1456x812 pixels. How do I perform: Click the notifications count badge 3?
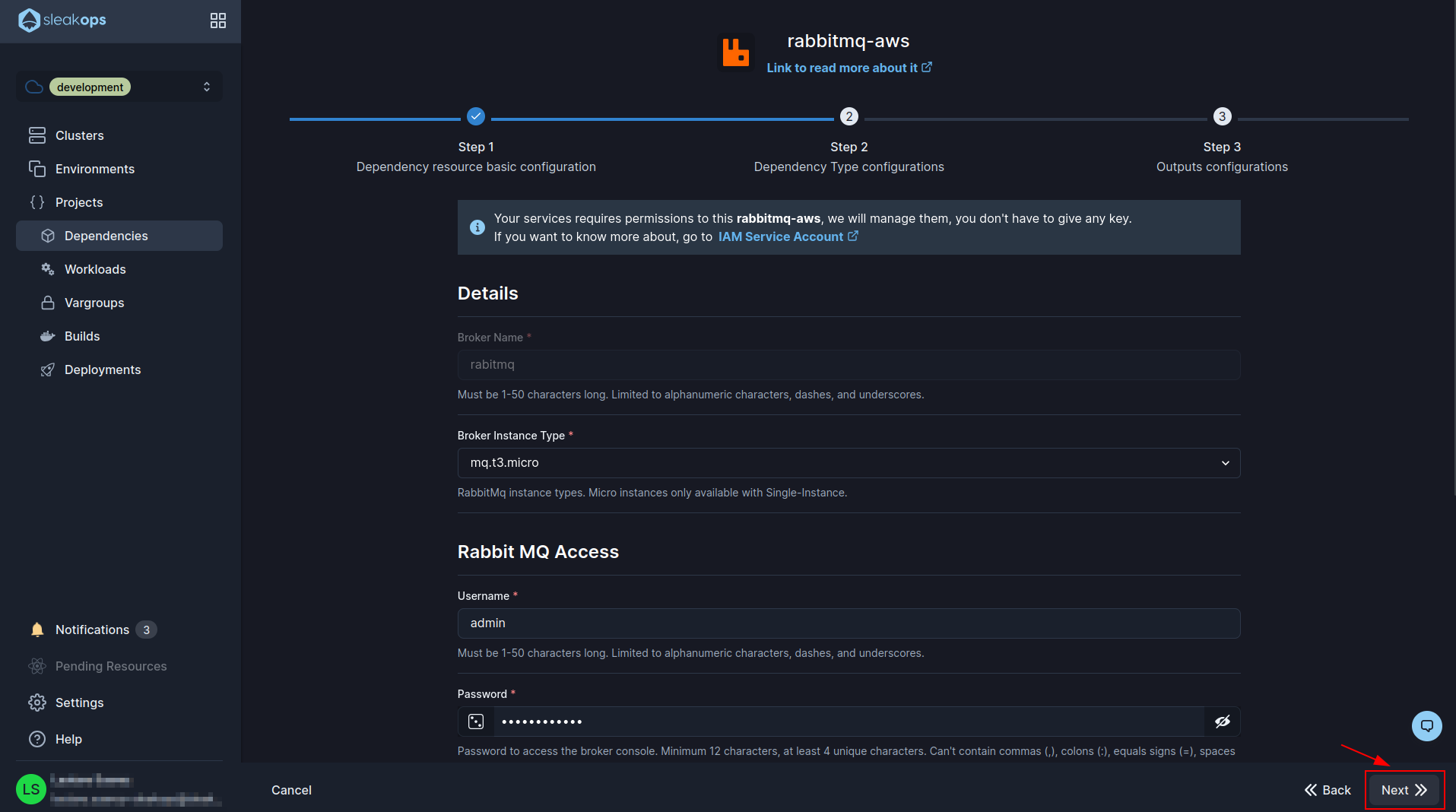coord(146,630)
